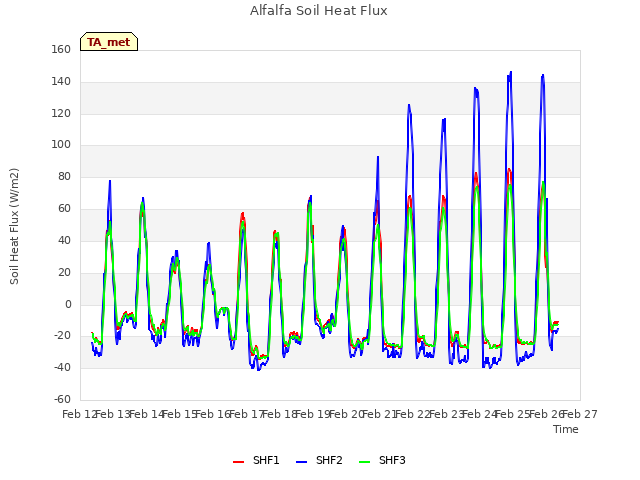Click the TA_met annotation label

click(x=109, y=42)
